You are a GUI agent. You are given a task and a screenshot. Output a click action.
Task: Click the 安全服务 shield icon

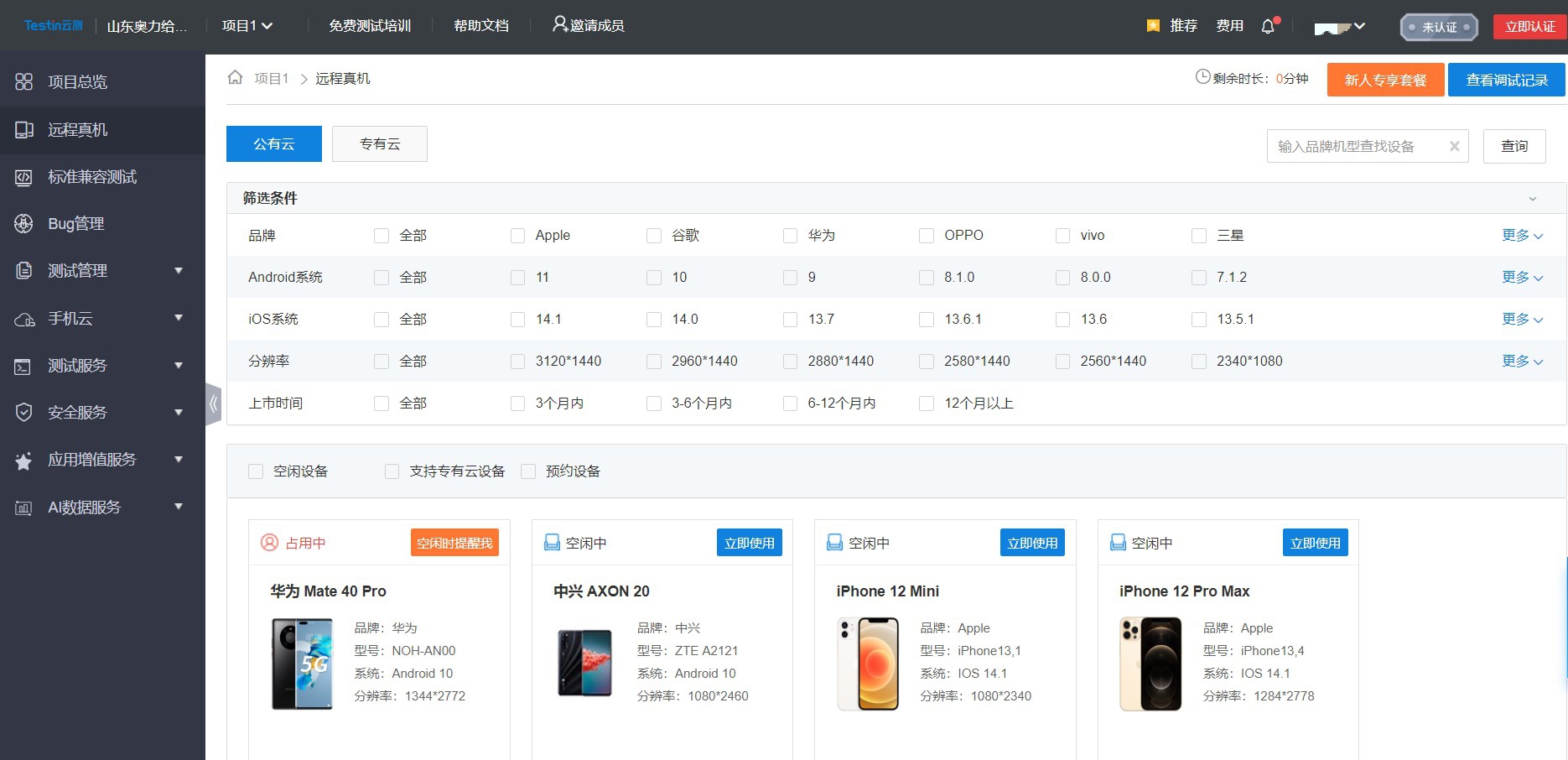pos(23,412)
